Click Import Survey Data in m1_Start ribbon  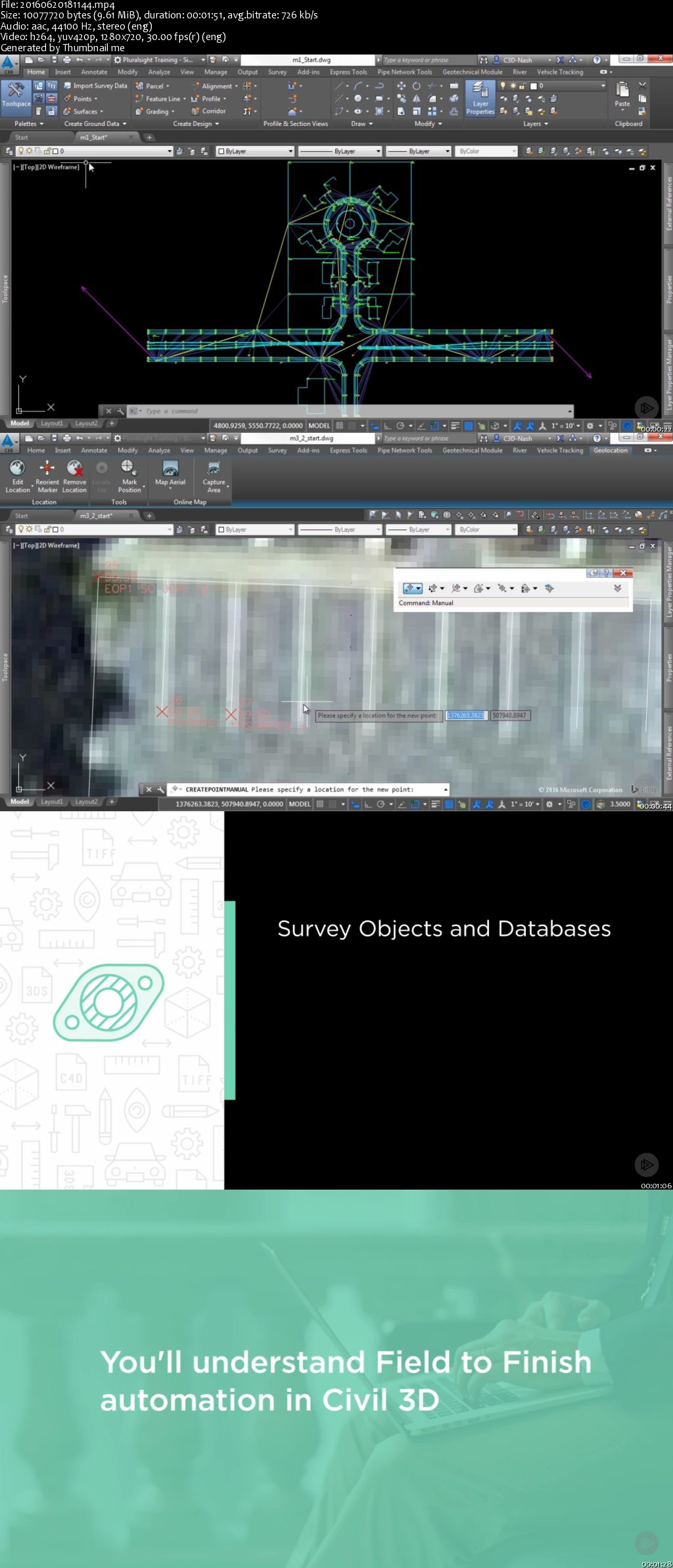tap(96, 86)
